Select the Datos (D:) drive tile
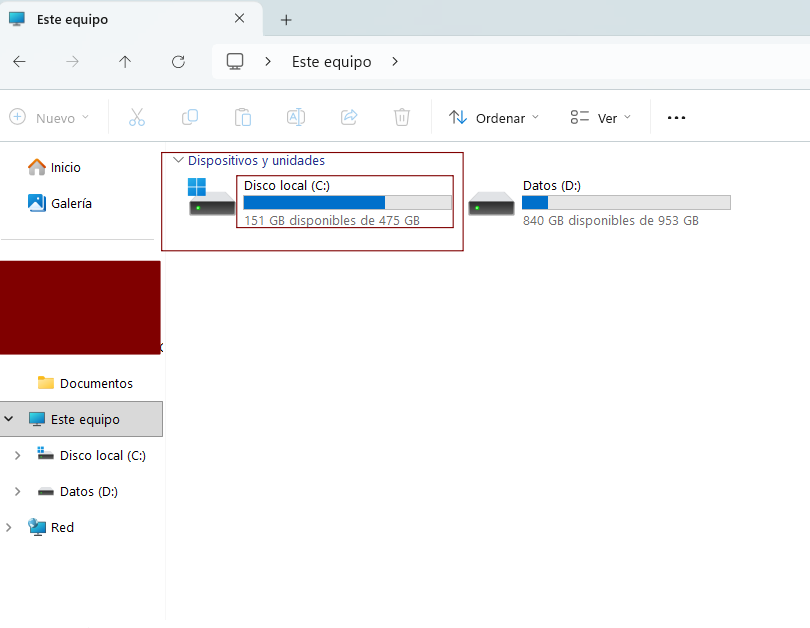 600,202
